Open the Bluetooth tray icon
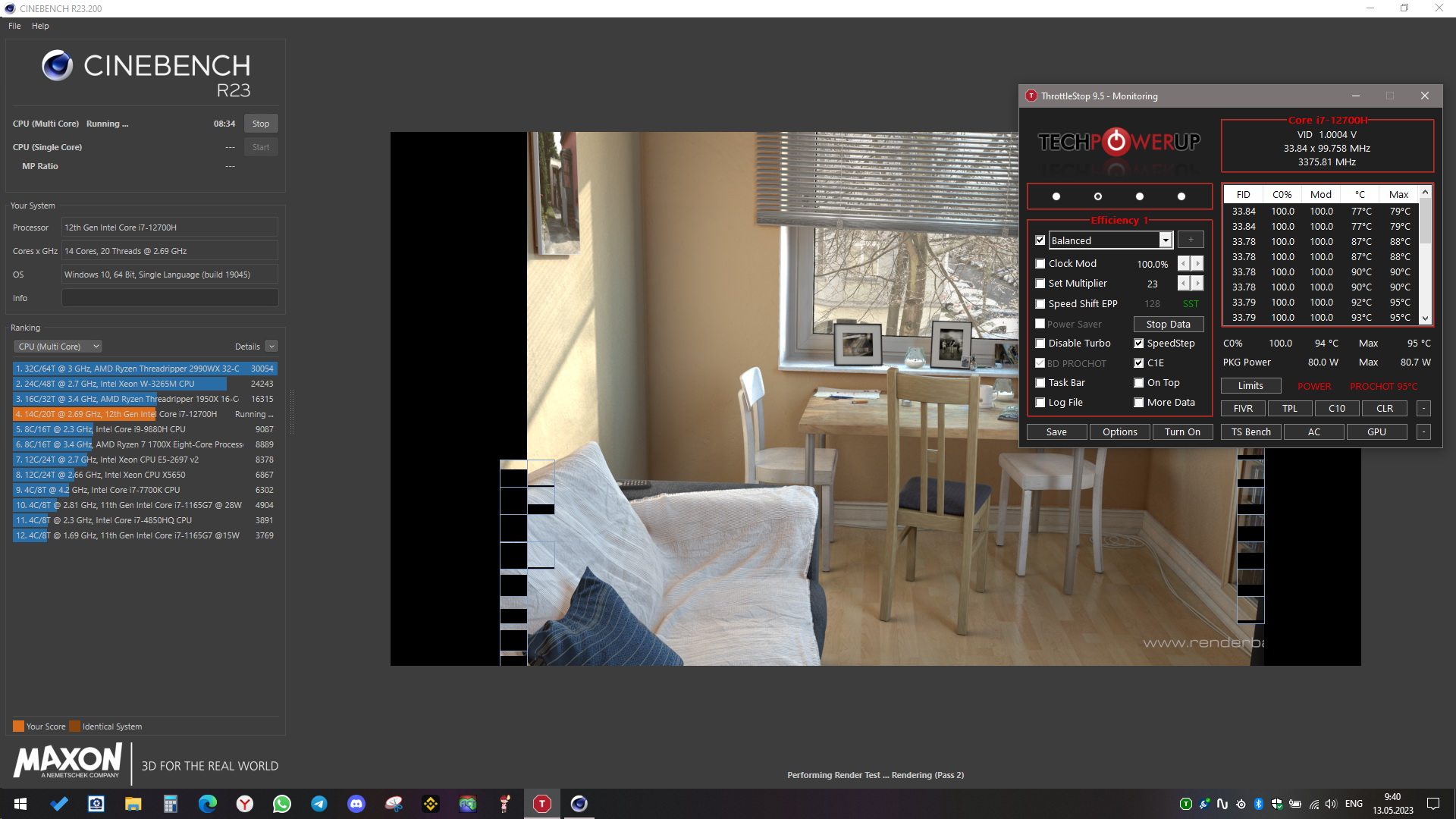The image size is (1456, 819). point(1259,804)
